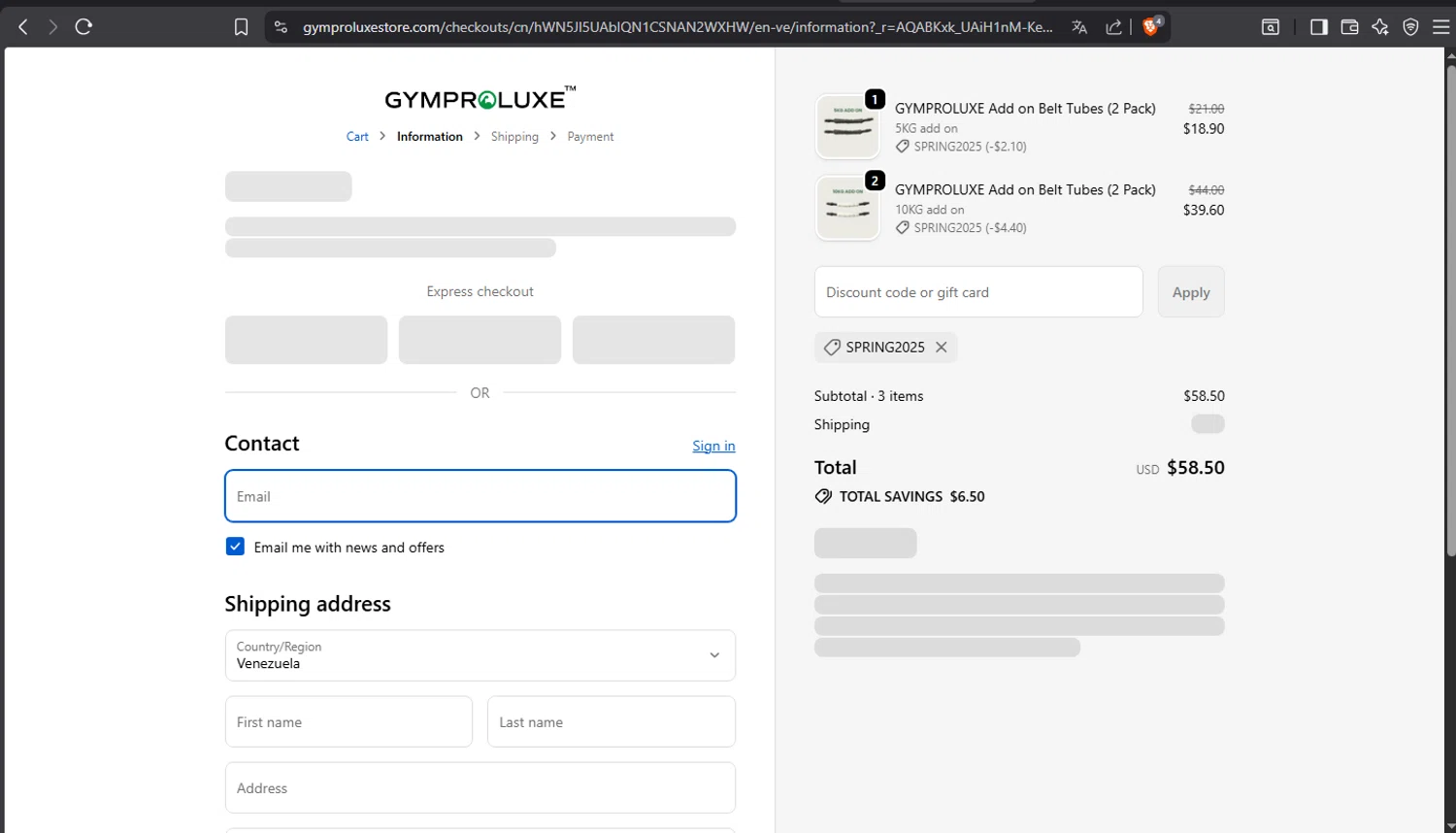Go forward with the browser forward arrow
Screen dimensions: 1456x833
(52, 27)
